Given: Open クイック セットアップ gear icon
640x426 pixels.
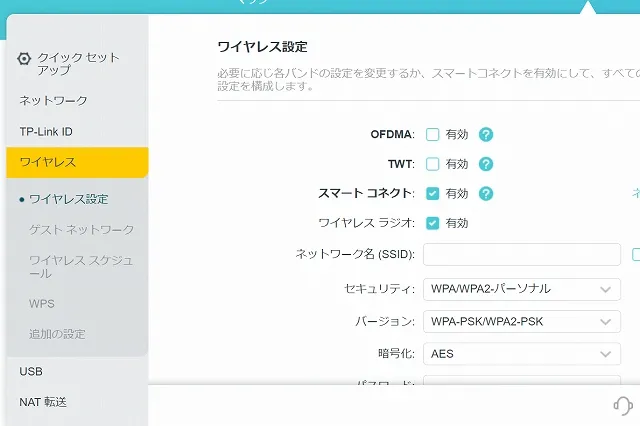Looking at the screenshot, I should point(24,59).
